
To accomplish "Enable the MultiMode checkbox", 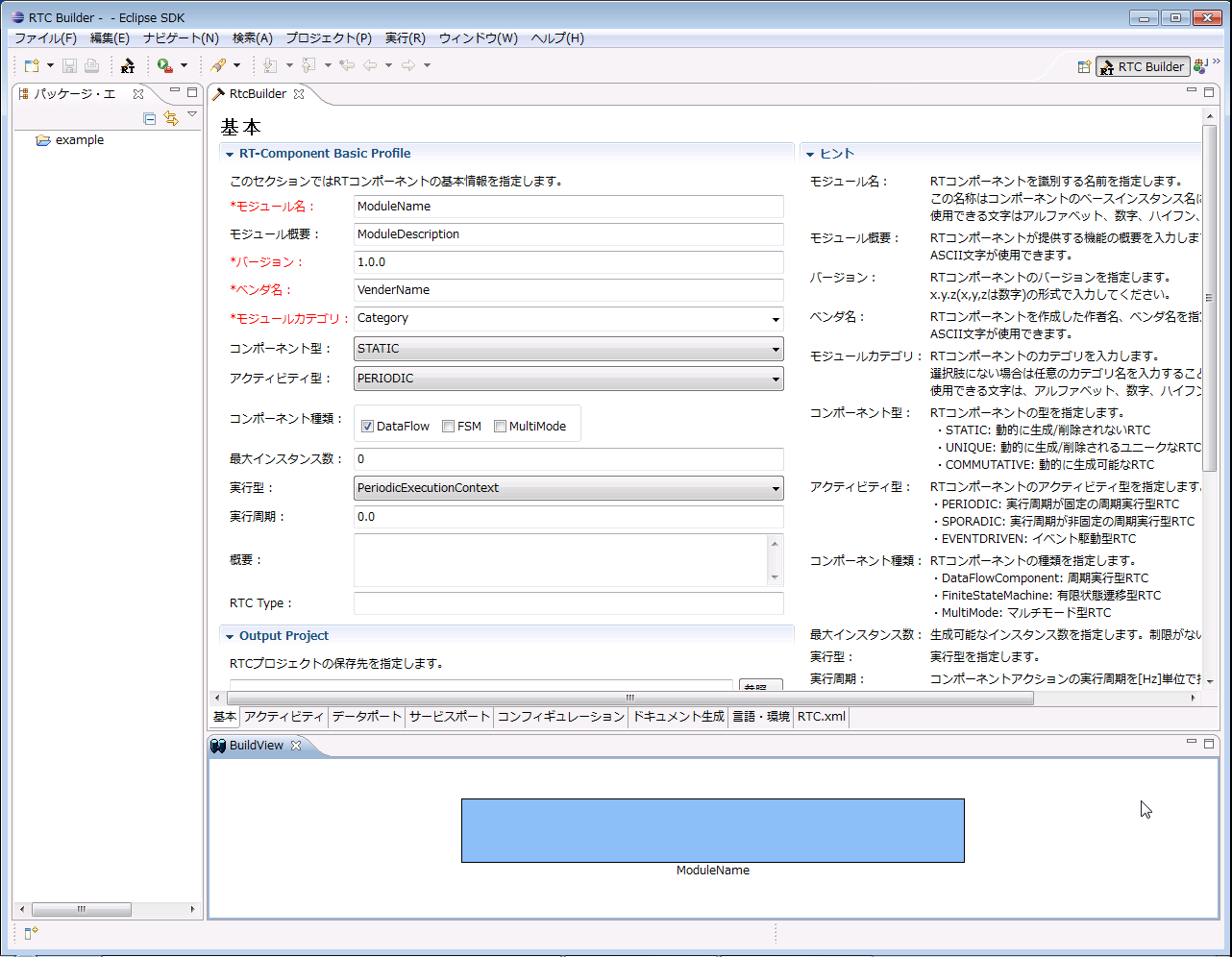I will coord(500,427).
